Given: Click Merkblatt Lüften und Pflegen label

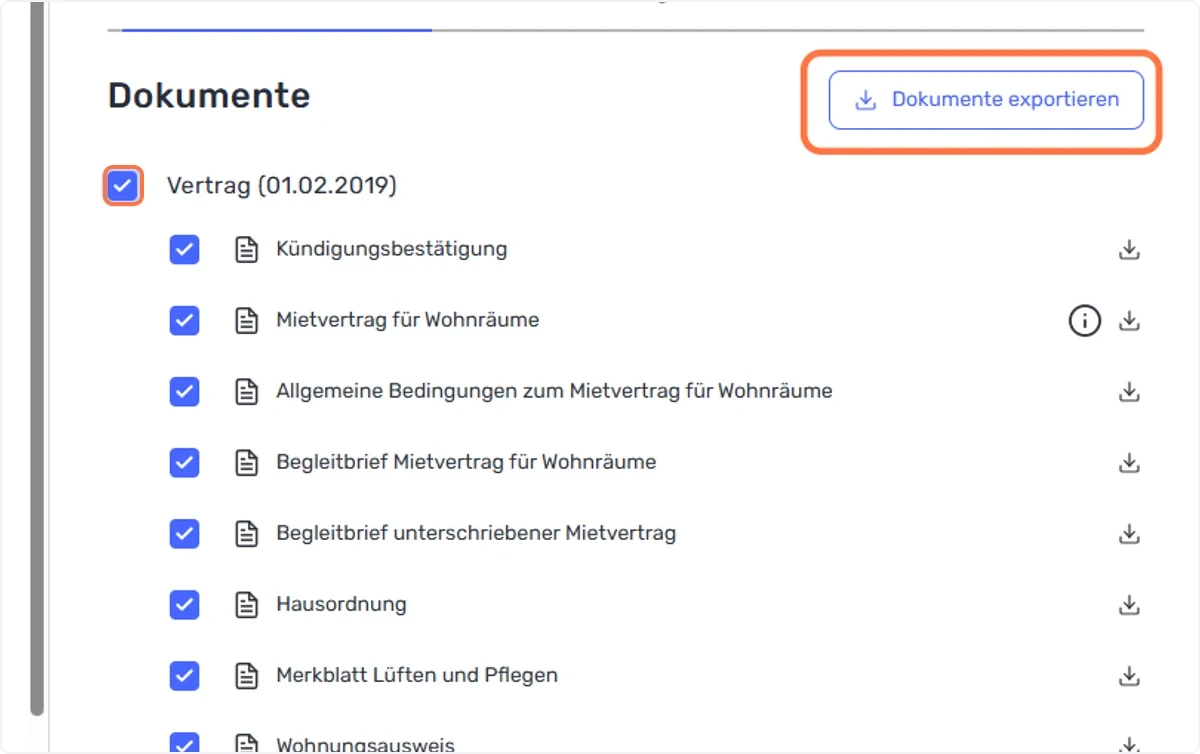Looking at the screenshot, I should [417, 675].
